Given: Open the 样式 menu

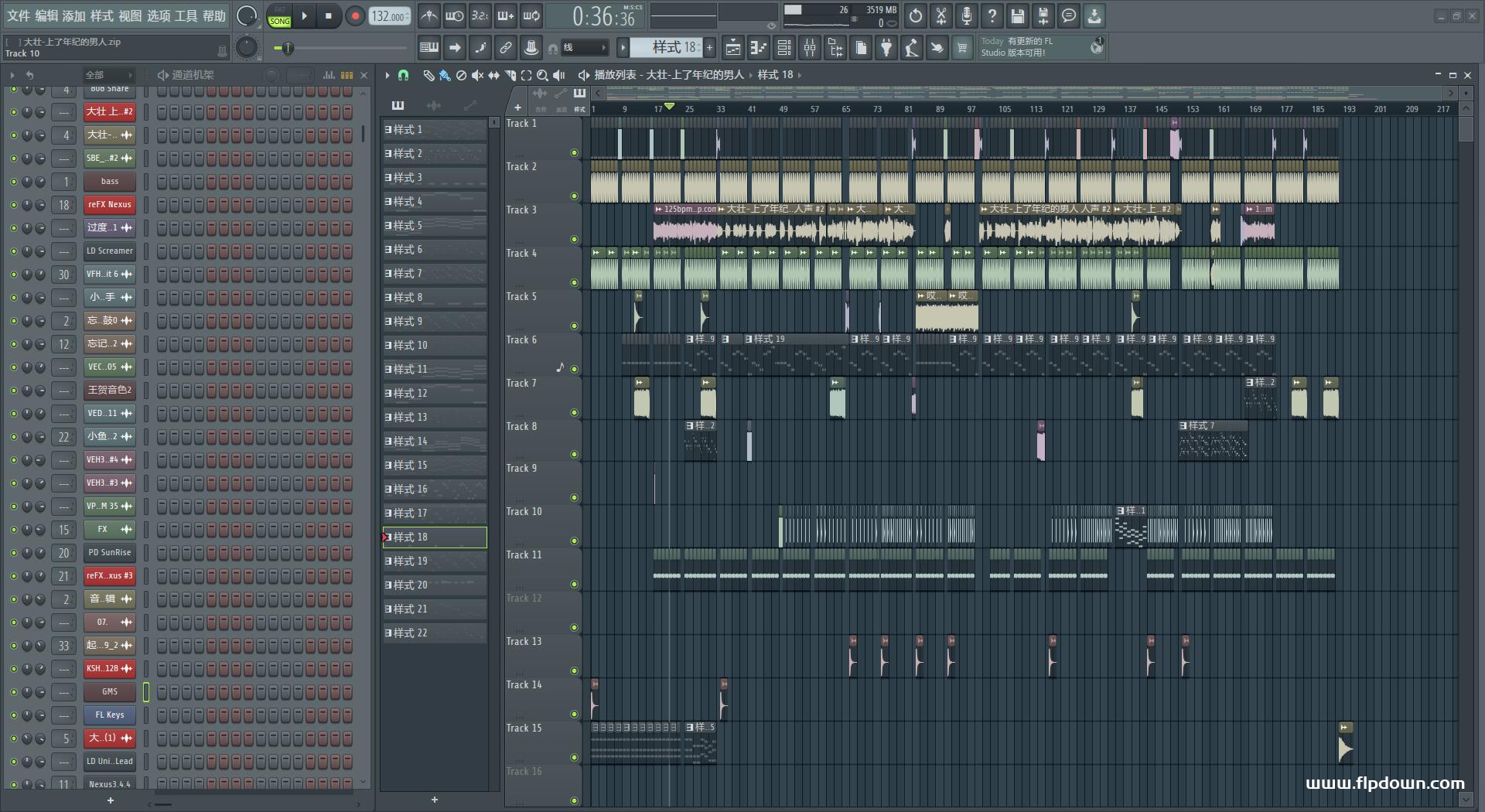Looking at the screenshot, I should pyautogui.click(x=102, y=16).
